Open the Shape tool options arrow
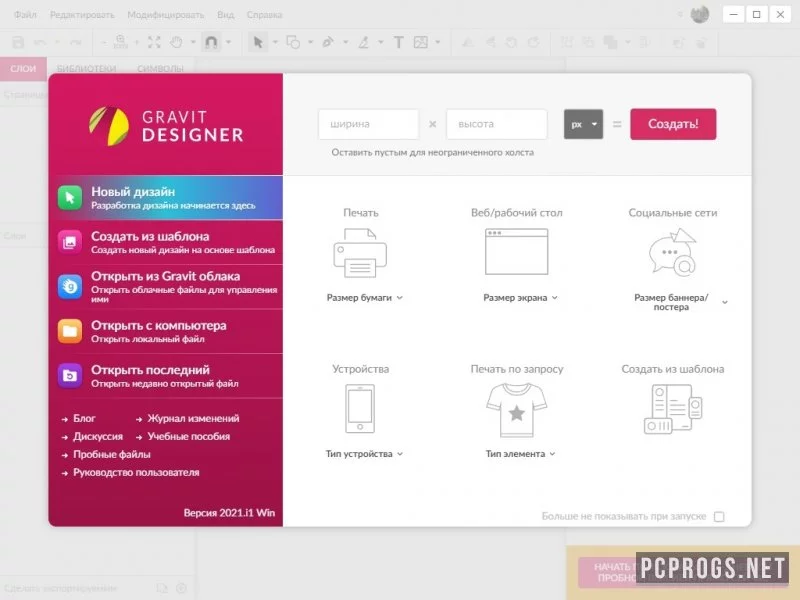This screenshot has width=800, height=600. pyautogui.click(x=310, y=42)
